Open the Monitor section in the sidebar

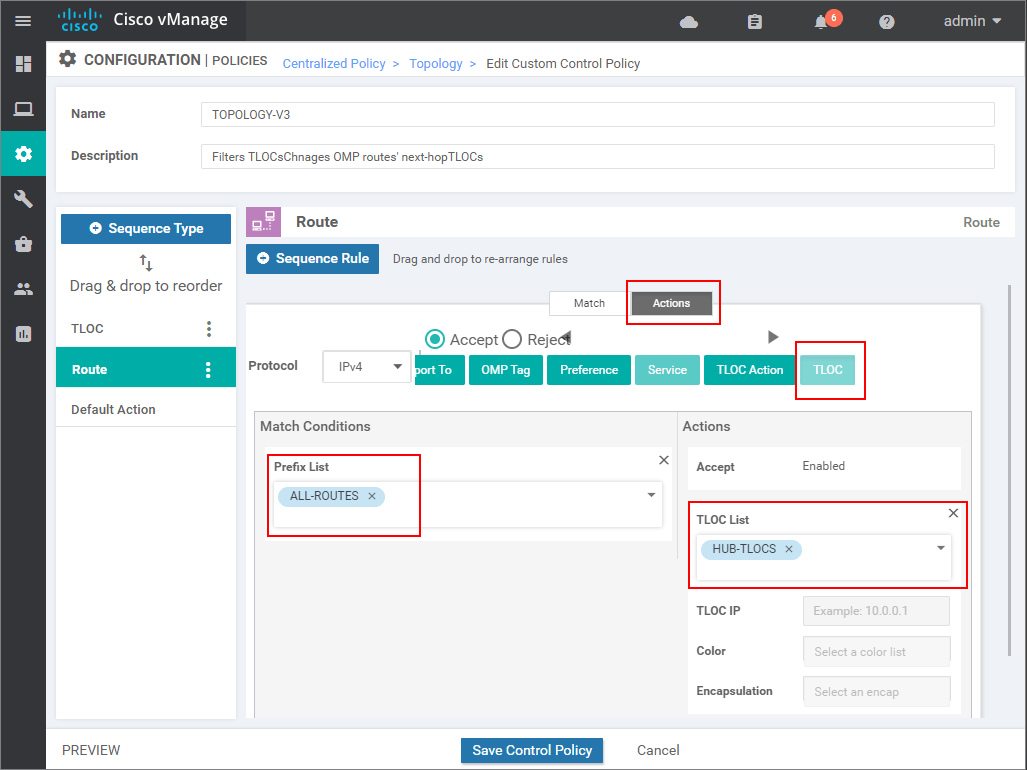point(23,109)
